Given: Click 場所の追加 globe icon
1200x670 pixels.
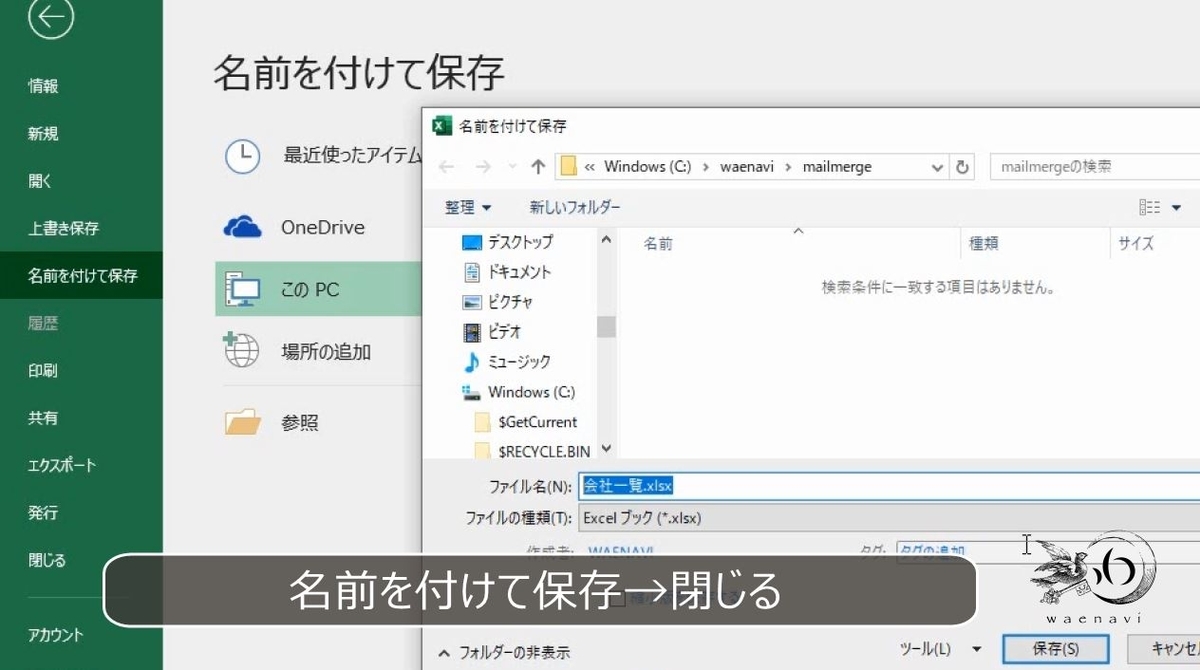Looking at the screenshot, I should (x=240, y=352).
